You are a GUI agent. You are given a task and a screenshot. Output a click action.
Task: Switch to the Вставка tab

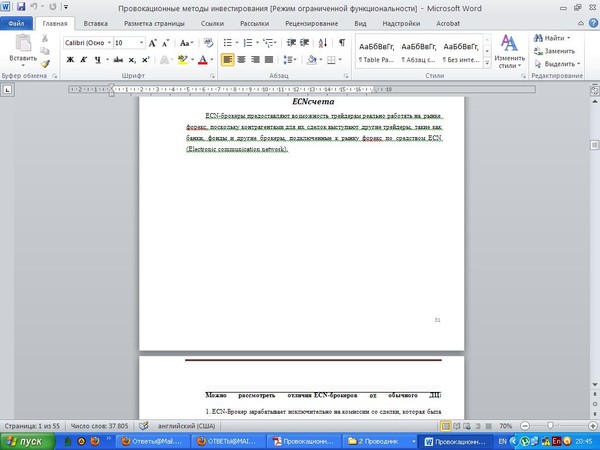95,23
